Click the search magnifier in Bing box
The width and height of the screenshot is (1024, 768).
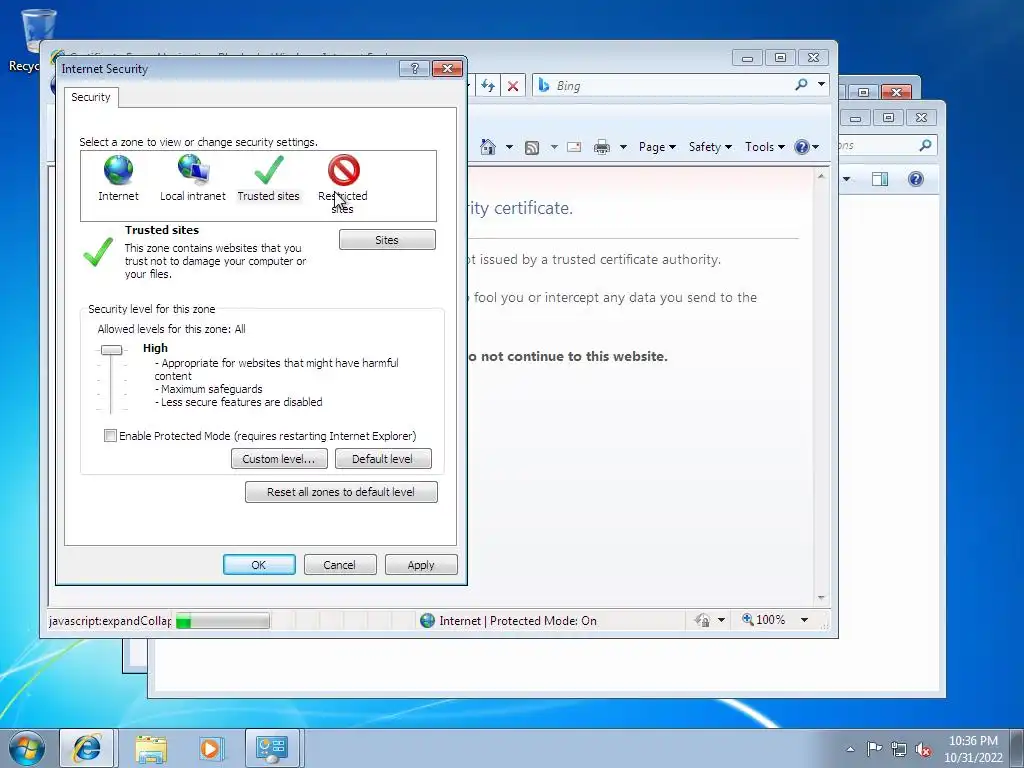801,85
